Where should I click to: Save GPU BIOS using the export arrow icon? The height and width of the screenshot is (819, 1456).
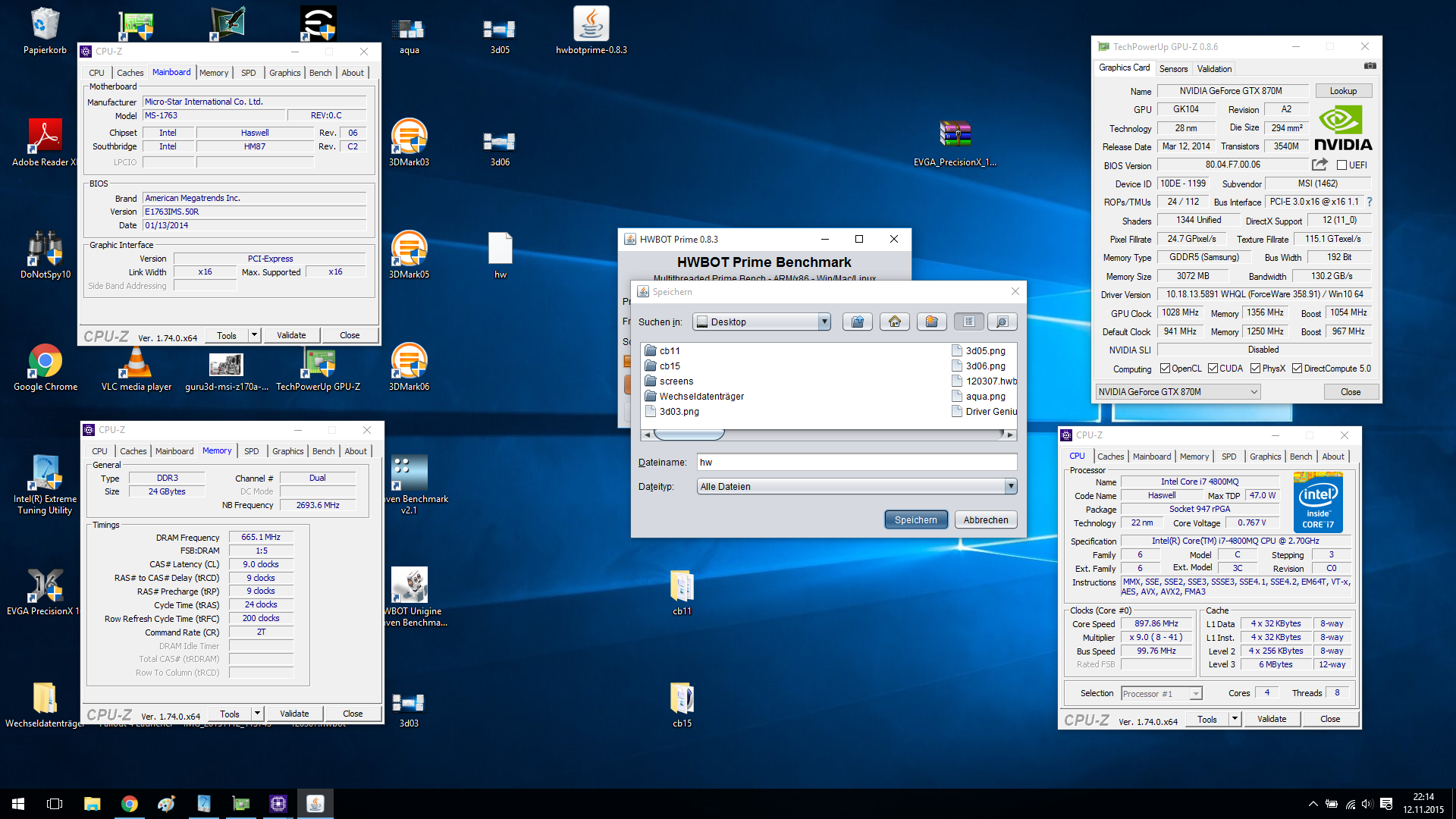1319,165
